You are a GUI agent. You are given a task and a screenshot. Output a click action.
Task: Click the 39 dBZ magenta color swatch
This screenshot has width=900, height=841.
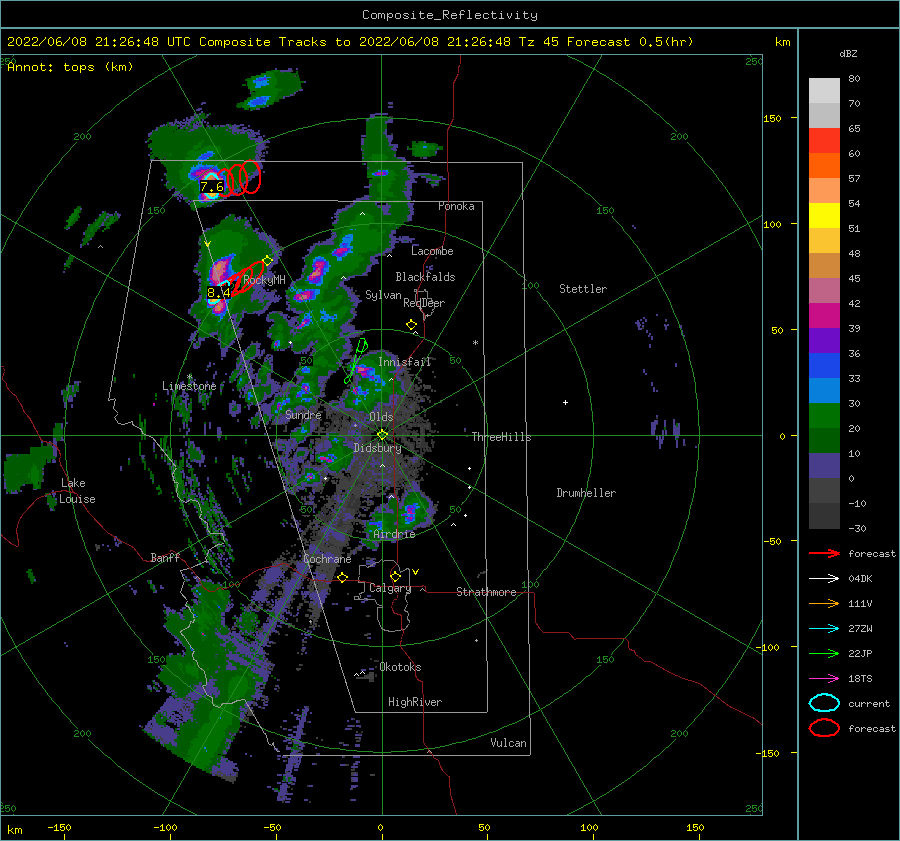pos(824,316)
